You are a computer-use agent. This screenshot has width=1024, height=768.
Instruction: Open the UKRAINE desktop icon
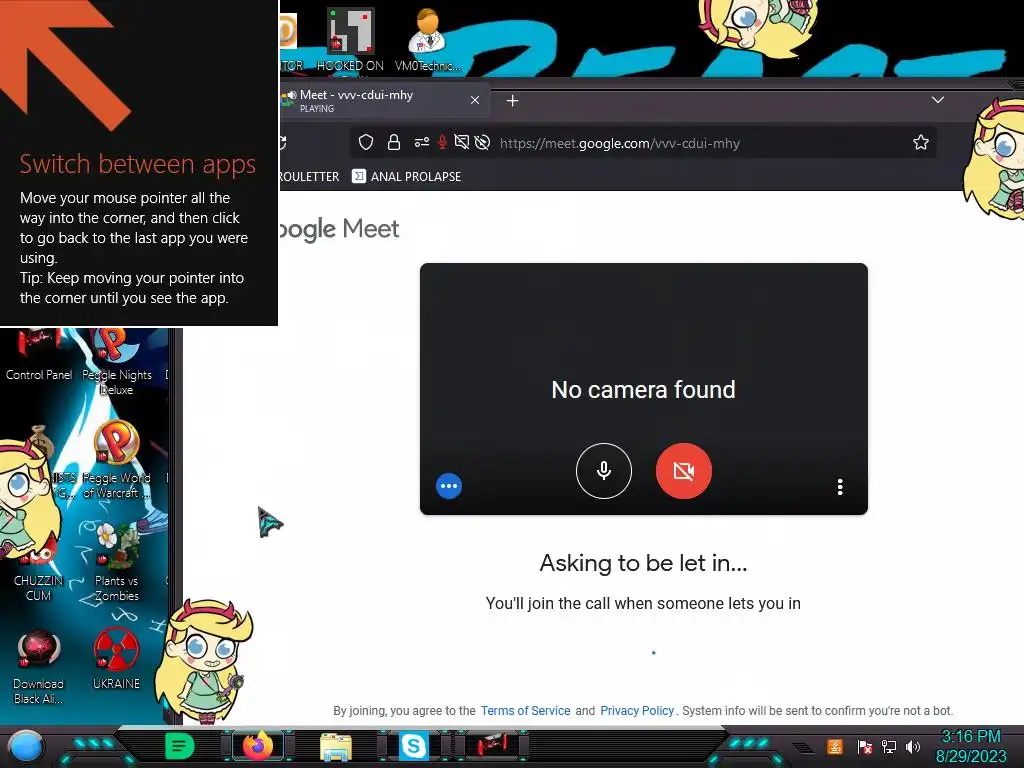(116, 658)
